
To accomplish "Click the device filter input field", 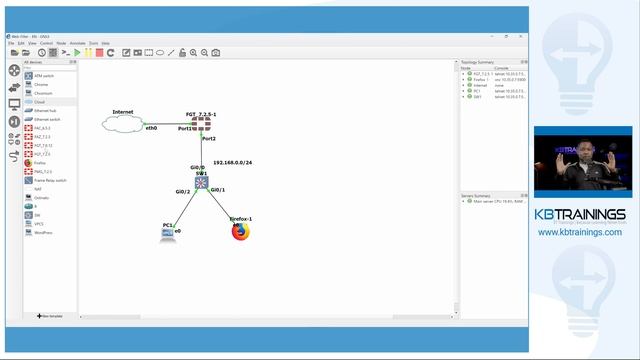I will tap(50, 68).
